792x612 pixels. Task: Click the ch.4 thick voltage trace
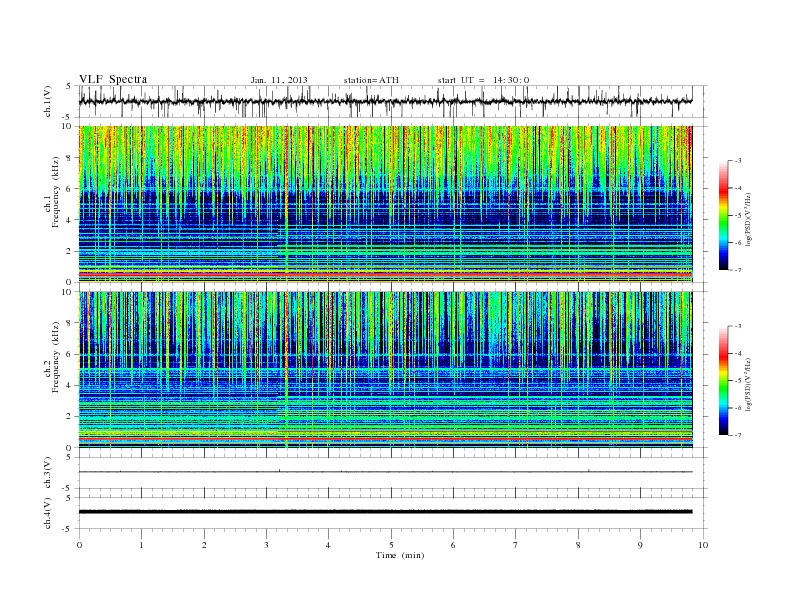click(385, 512)
